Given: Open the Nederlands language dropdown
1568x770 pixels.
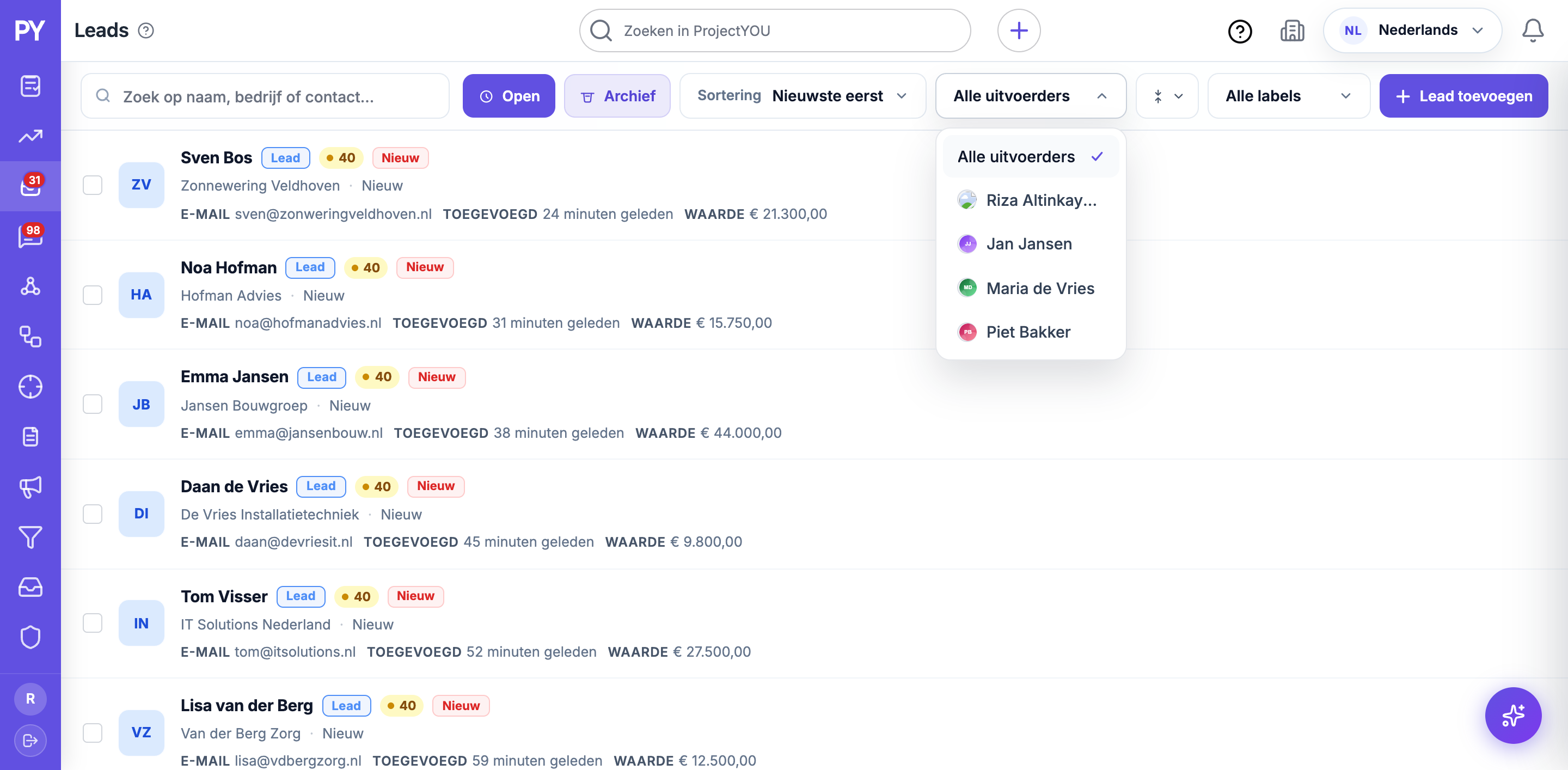Looking at the screenshot, I should (1412, 30).
